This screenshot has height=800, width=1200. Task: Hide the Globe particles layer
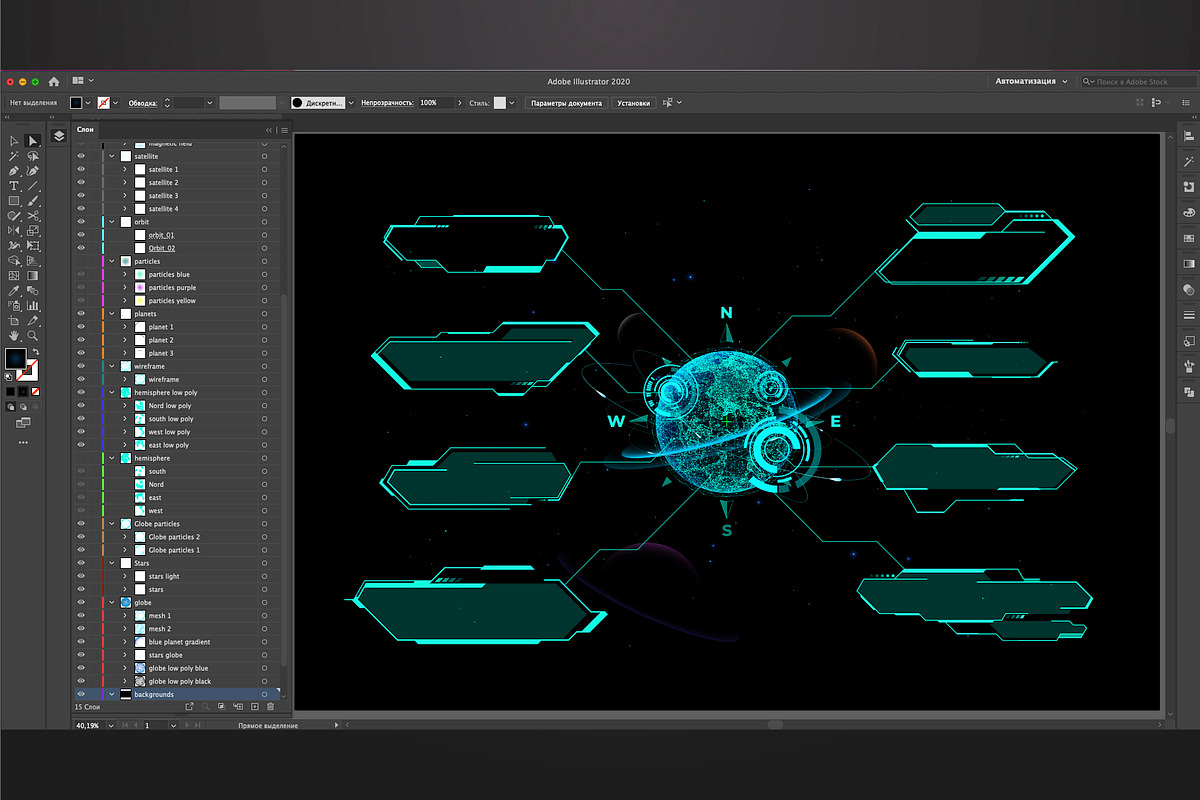click(x=81, y=524)
